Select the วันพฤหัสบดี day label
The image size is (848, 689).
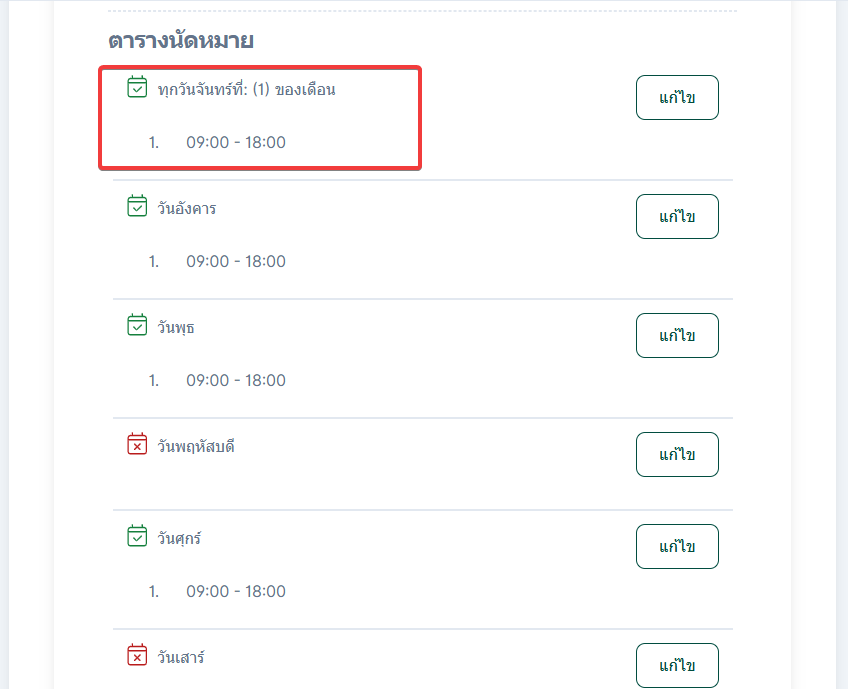click(196, 446)
